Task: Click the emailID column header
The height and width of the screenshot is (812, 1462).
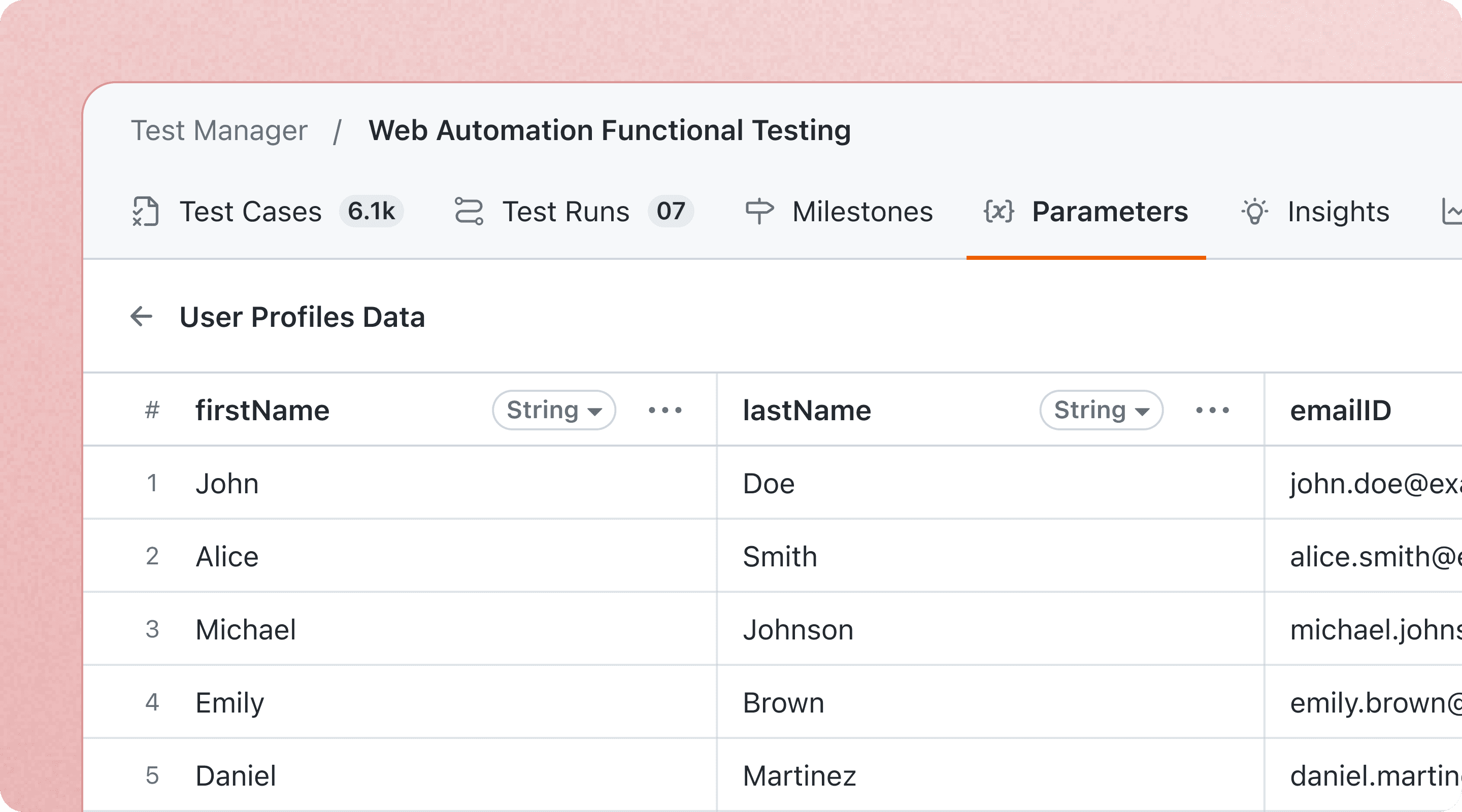Action: (x=1341, y=410)
